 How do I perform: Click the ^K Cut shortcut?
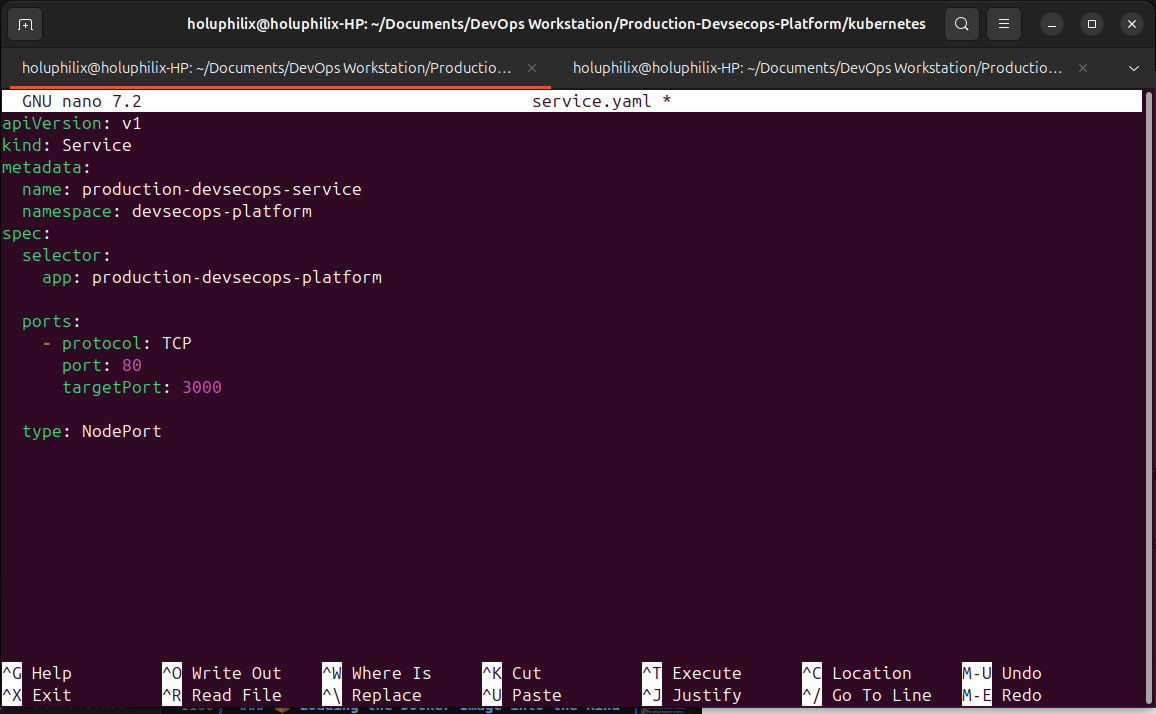coord(512,673)
